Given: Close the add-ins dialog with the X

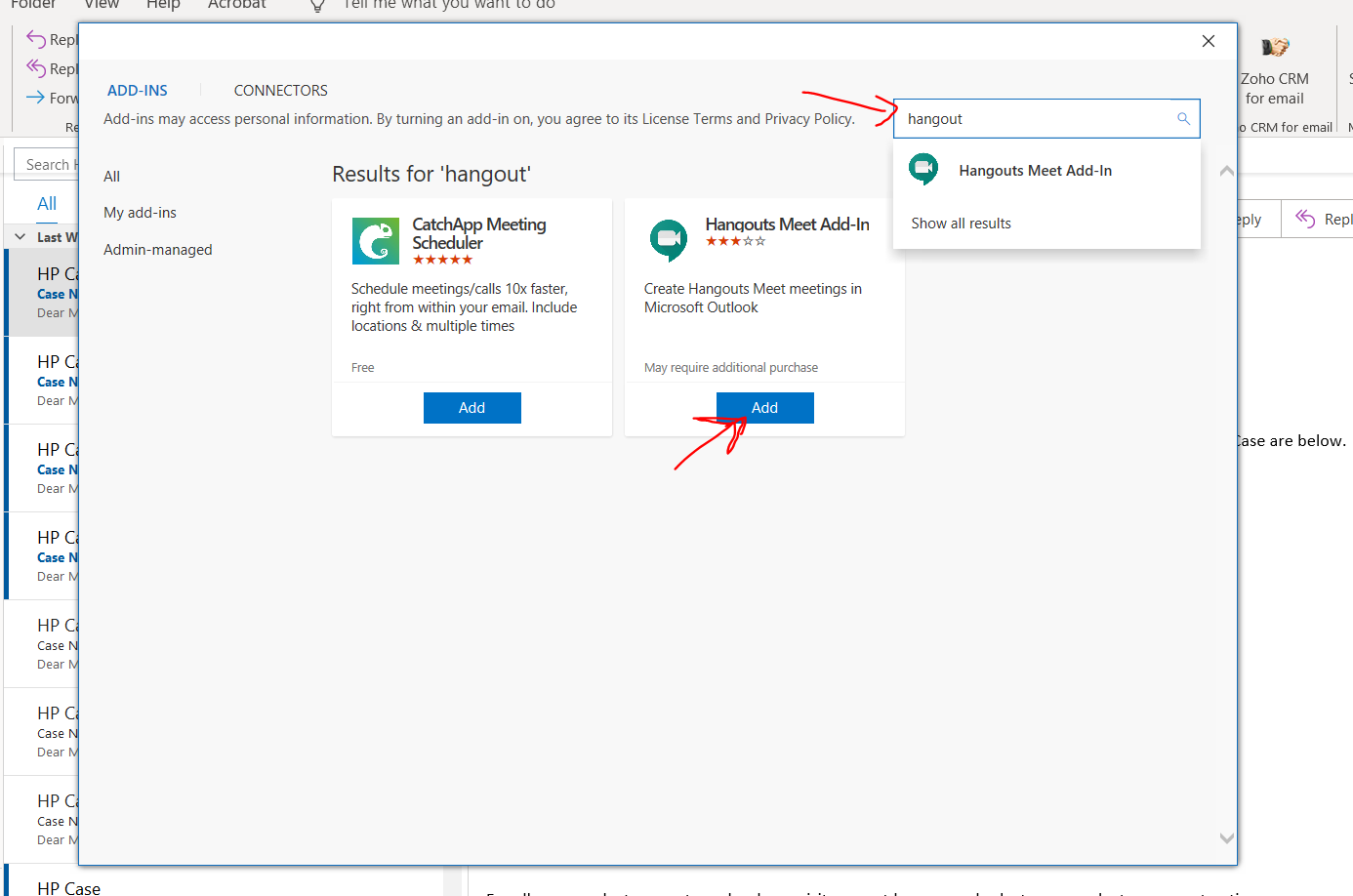Looking at the screenshot, I should point(1209,41).
